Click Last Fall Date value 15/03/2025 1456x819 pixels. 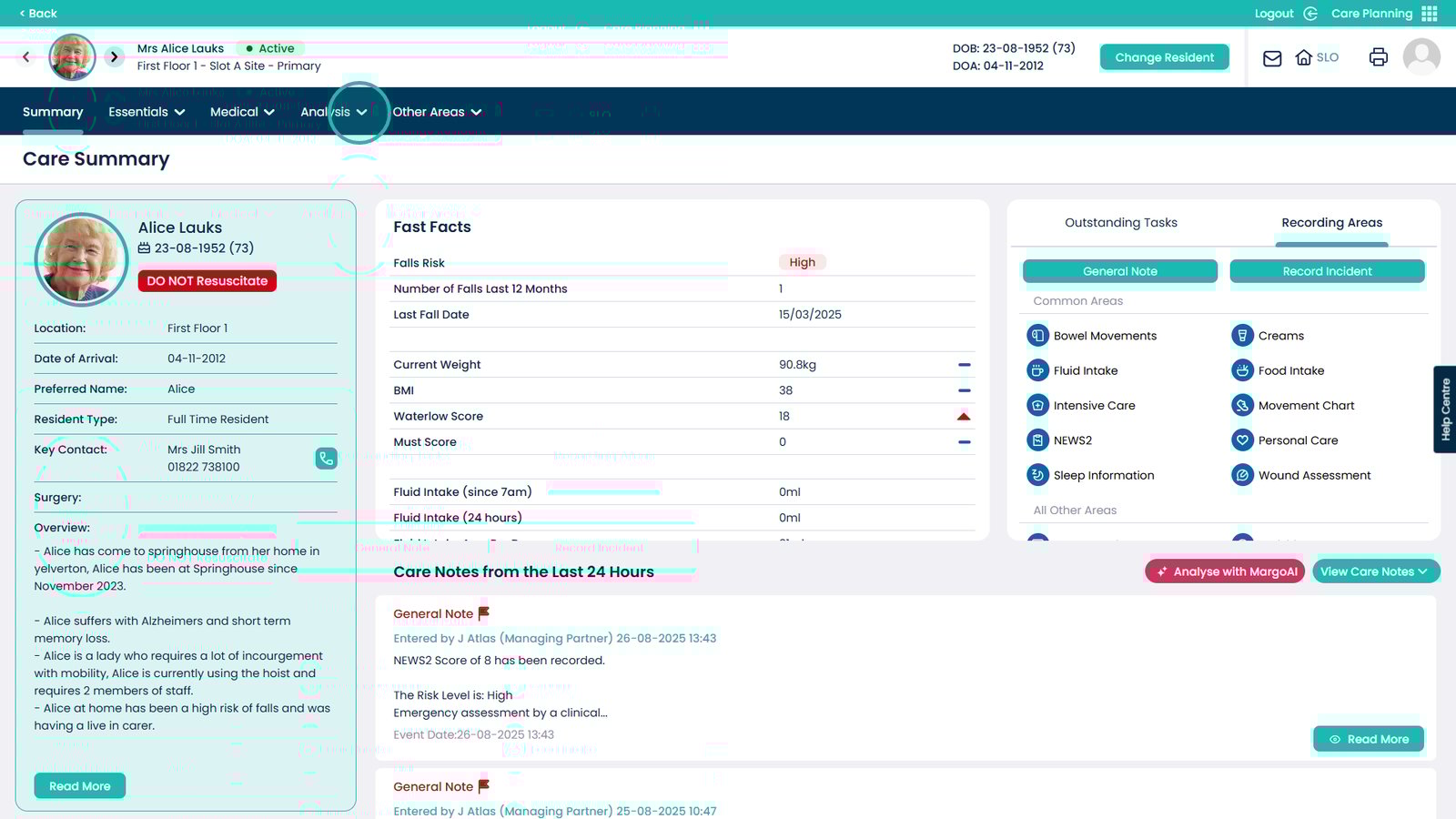[810, 315]
